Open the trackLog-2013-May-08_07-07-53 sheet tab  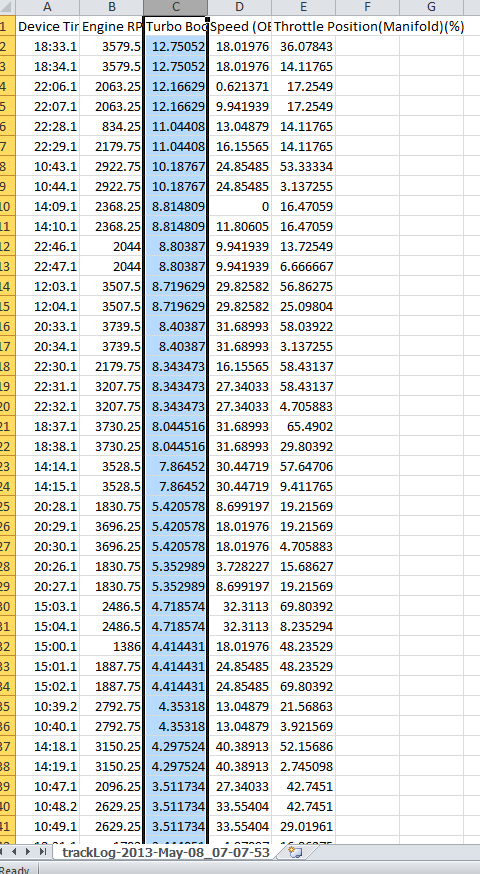(166, 852)
